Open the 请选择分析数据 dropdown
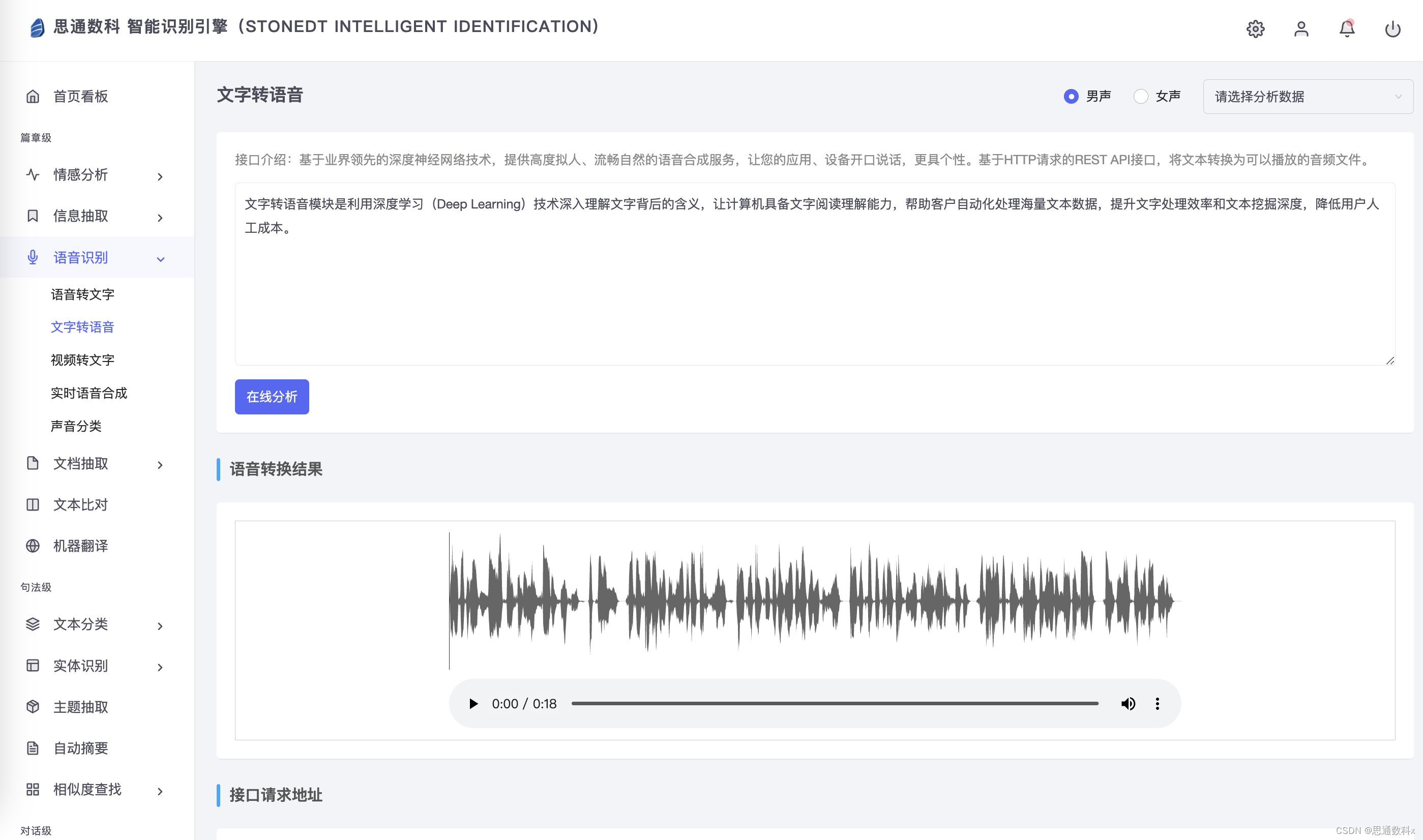 click(x=1308, y=97)
